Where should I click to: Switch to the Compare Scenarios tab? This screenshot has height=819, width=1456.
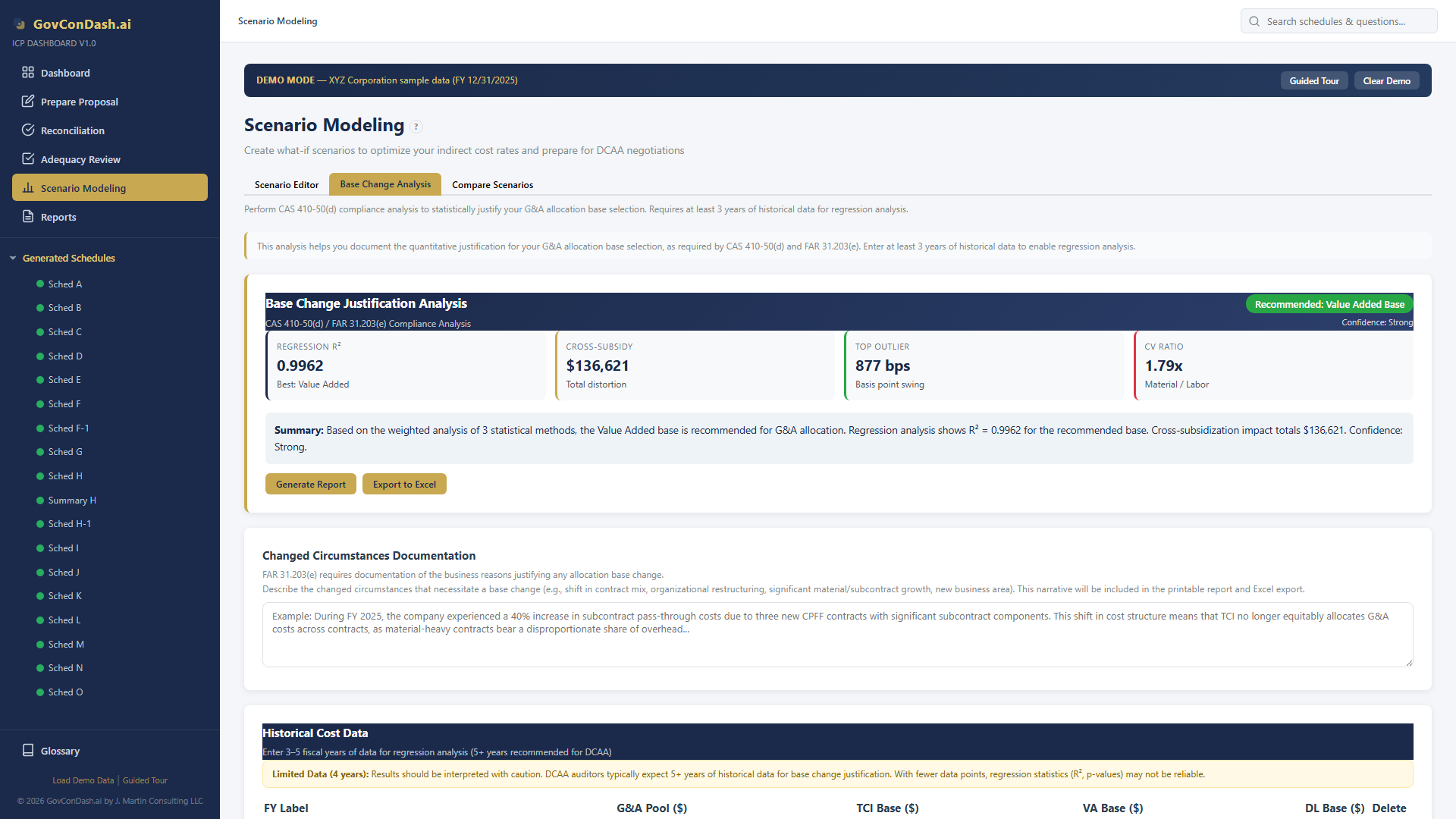point(492,184)
